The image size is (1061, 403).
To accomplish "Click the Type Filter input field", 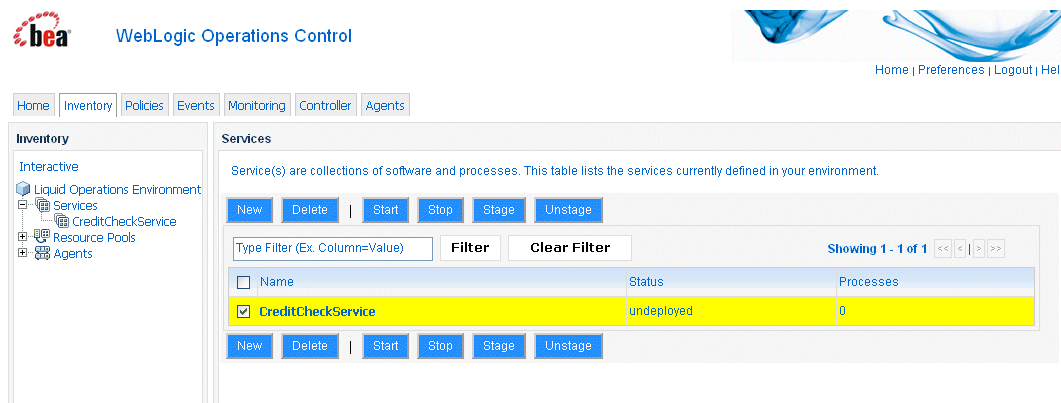I will (x=333, y=248).
